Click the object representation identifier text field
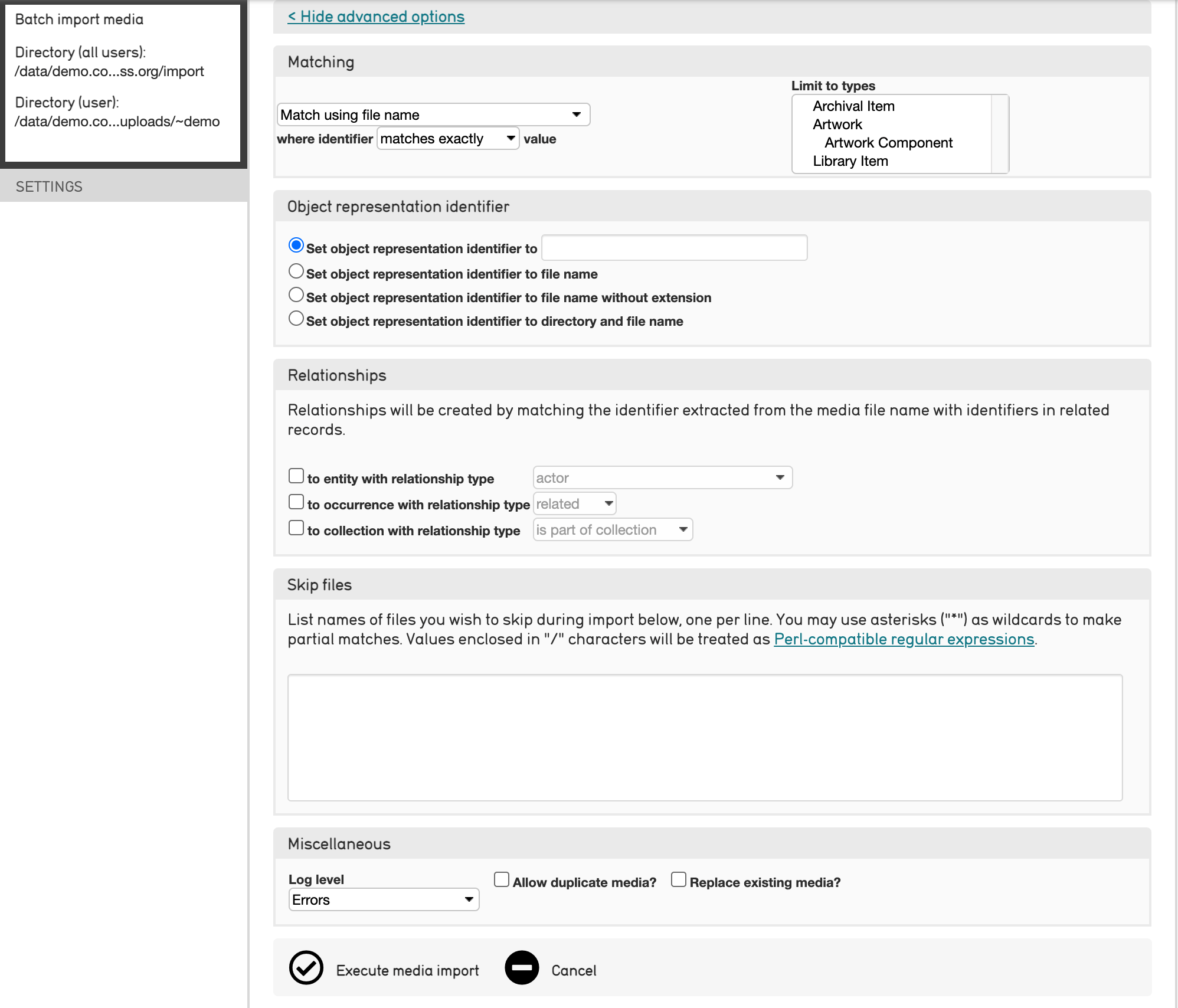Image resolution: width=1178 pixels, height=1008 pixels. point(674,248)
